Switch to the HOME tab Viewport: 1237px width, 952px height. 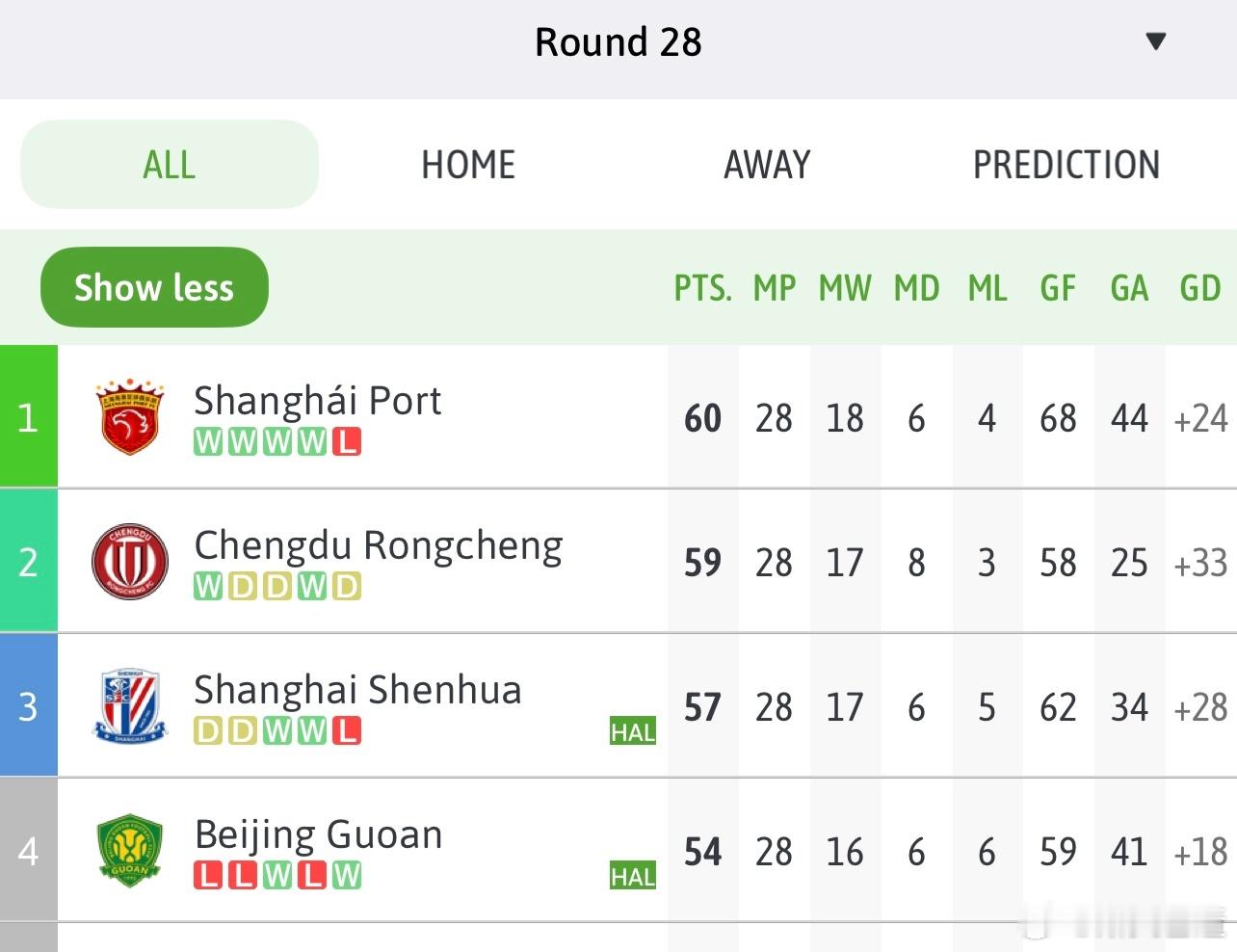click(x=468, y=165)
